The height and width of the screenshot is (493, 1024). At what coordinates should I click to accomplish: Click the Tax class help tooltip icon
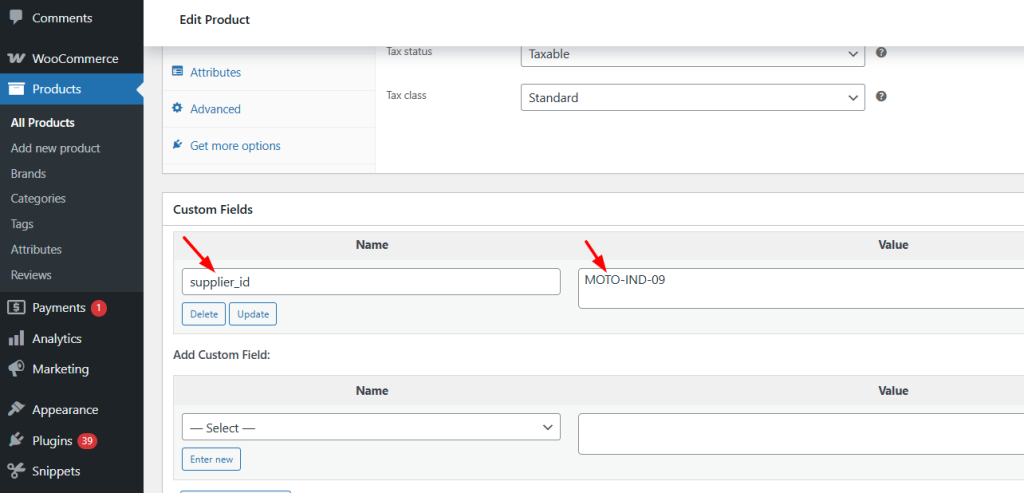[881, 96]
